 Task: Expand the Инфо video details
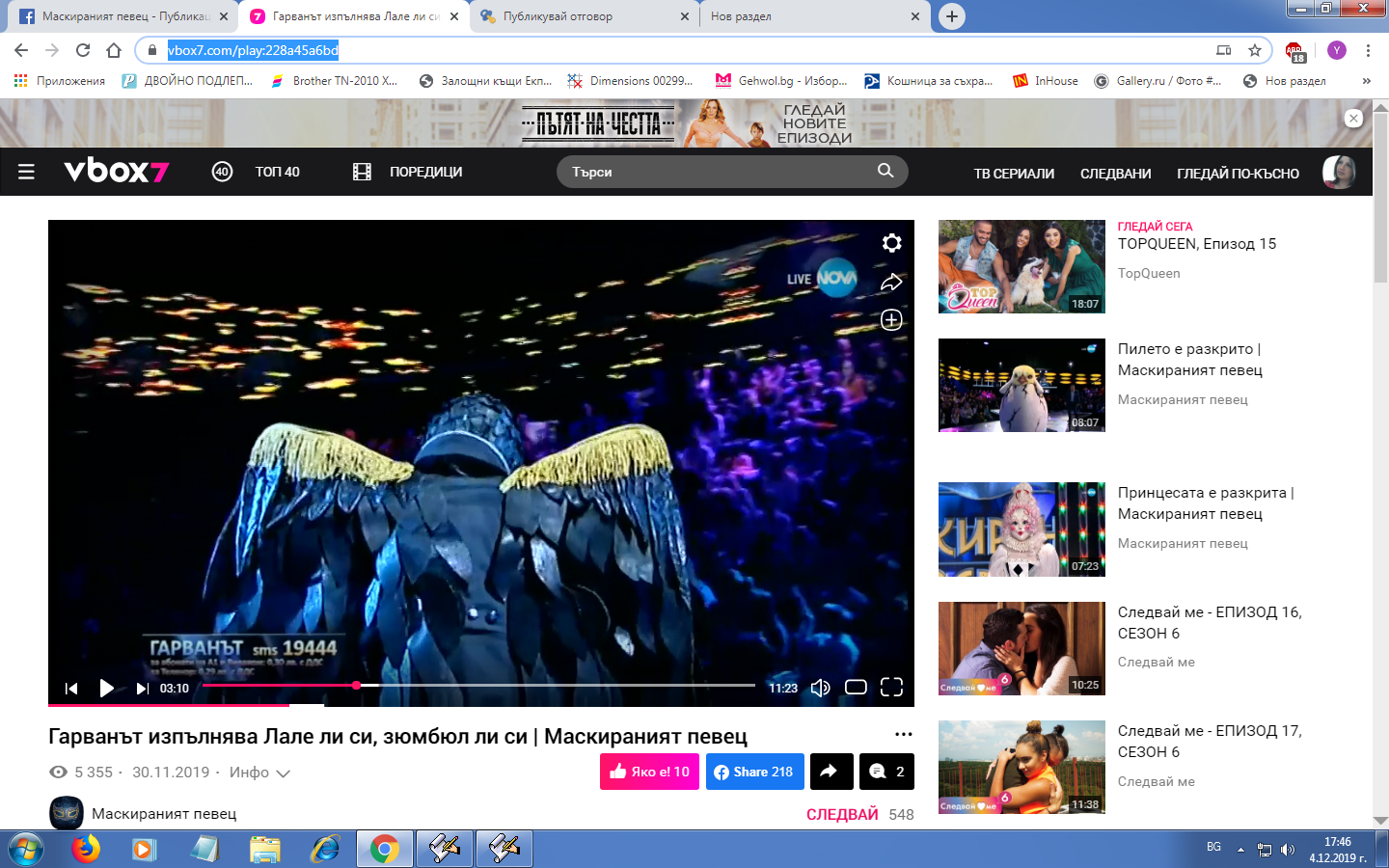tap(259, 773)
